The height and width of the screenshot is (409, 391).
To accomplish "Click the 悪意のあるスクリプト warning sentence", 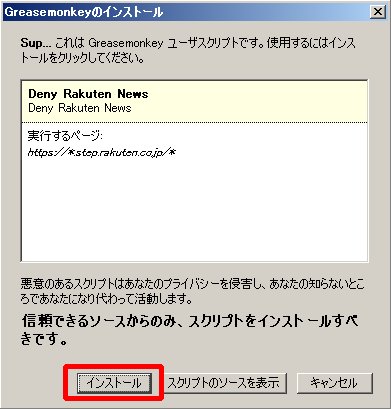I will [193, 284].
